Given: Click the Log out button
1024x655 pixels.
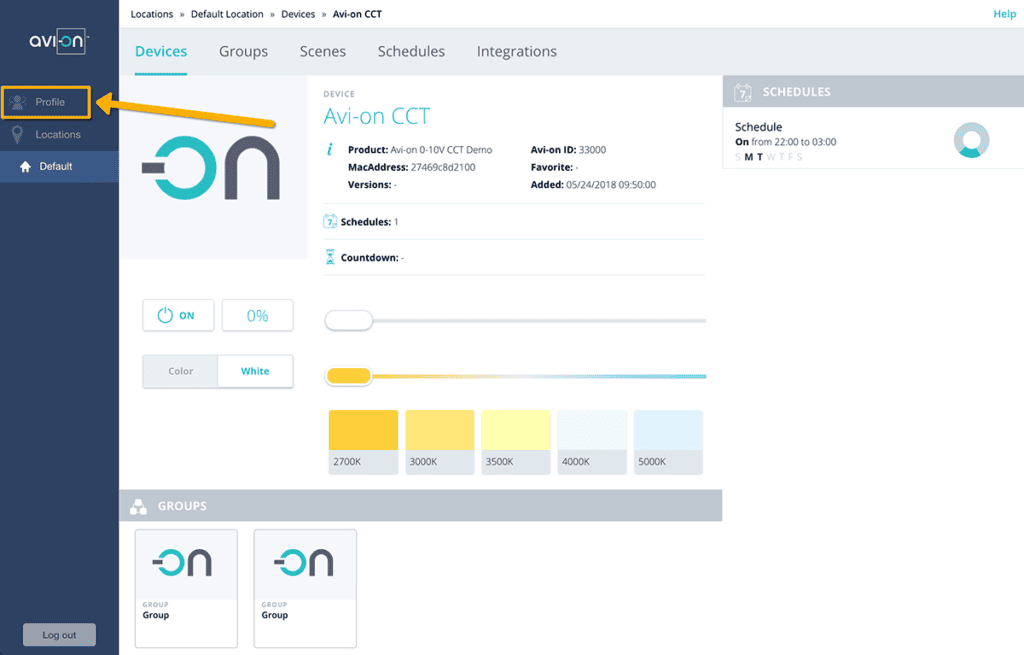Looking at the screenshot, I should pyautogui.click(x=59, y=635).
